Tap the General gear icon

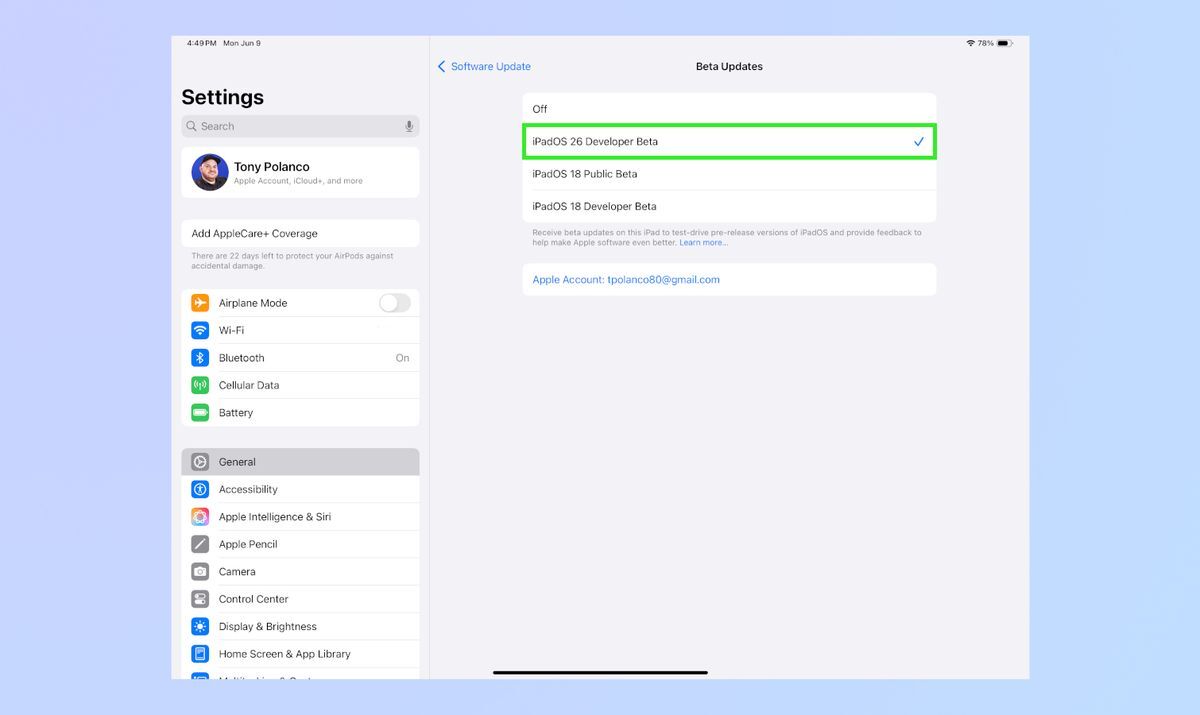pos(200,462)
